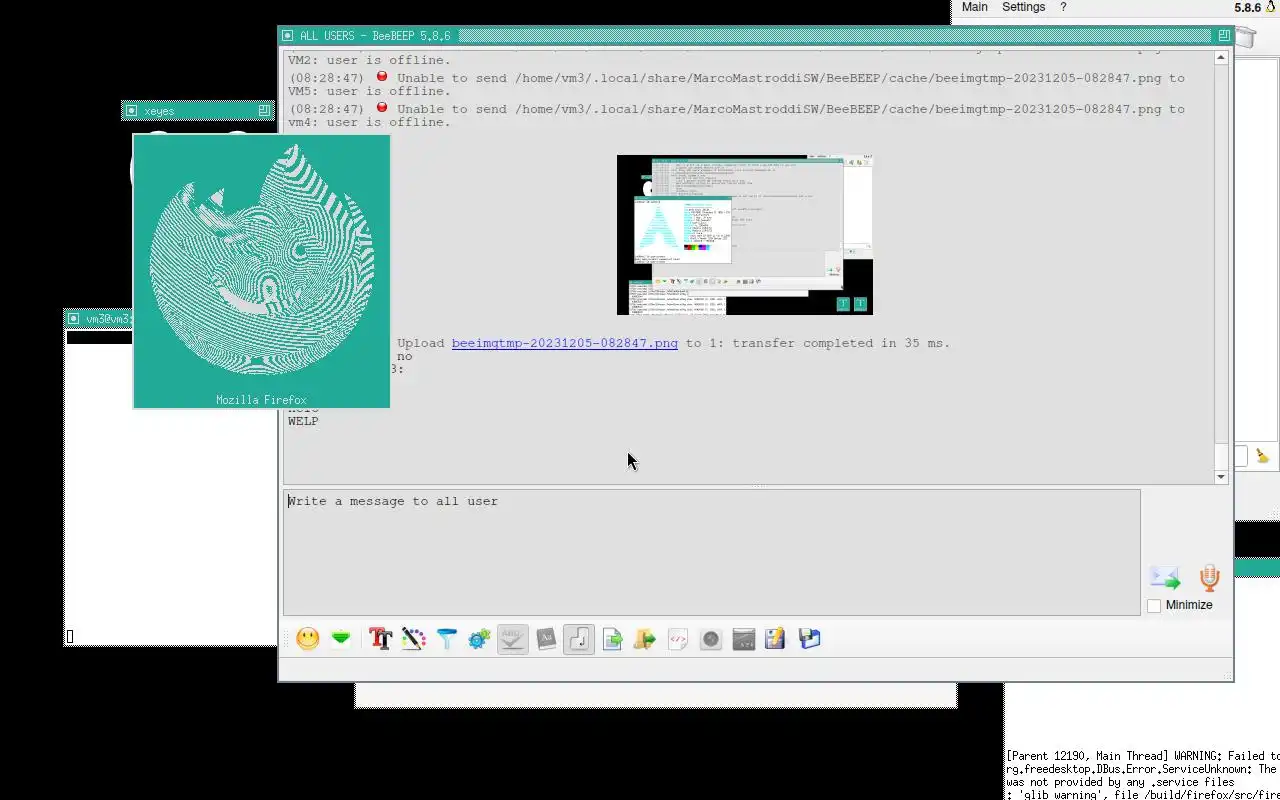Click the first red error icon at 08:28:47

(x=381, y=77)
